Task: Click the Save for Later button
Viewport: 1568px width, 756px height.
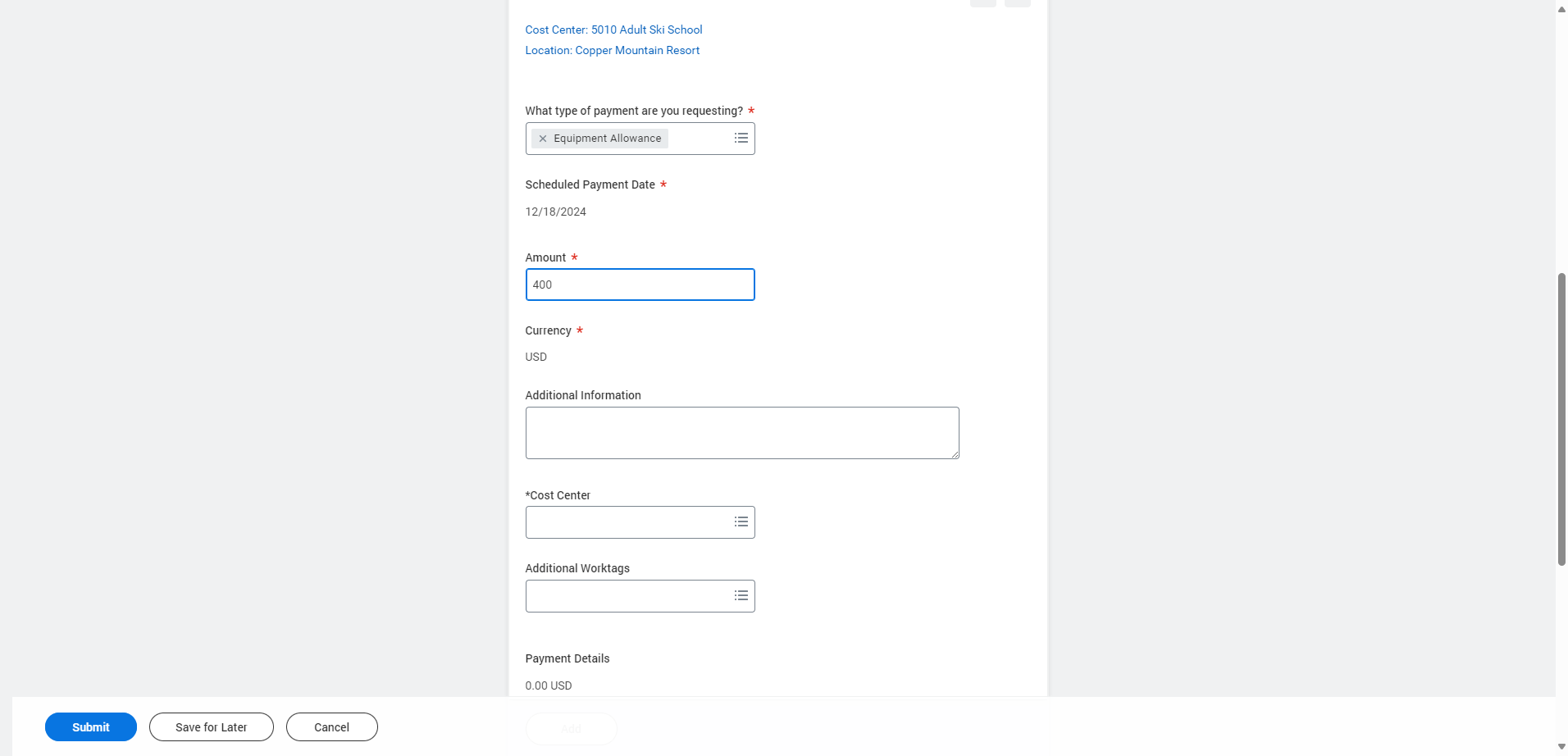Action: coord(212,727)
